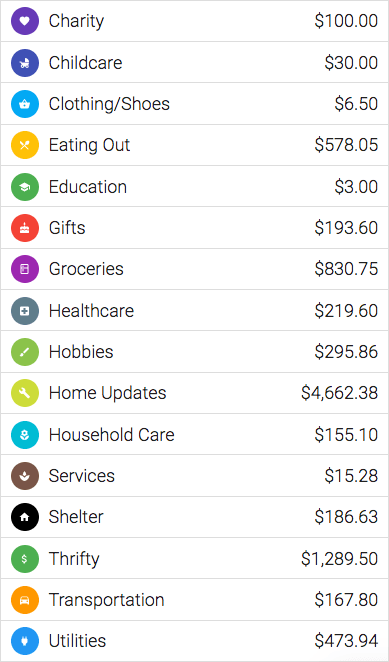Click the orange Transportation car icon
389x662 pixels.
(25, 600)
